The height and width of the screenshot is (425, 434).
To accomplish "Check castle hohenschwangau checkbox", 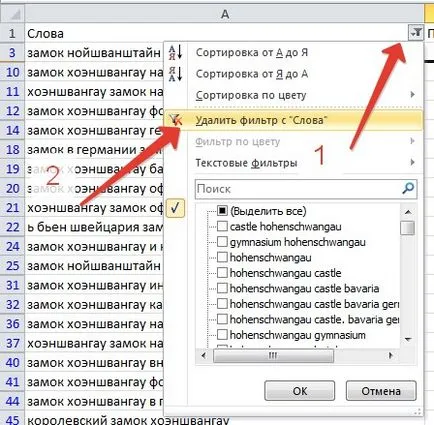I will tap(222, 226).
